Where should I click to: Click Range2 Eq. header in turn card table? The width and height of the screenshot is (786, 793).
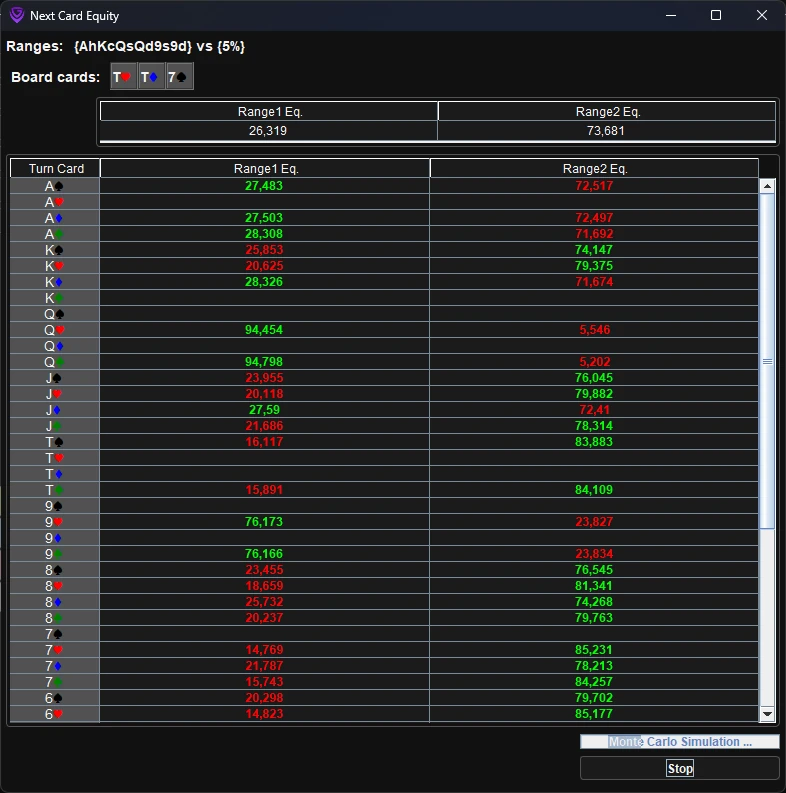(x=594, y=169)
